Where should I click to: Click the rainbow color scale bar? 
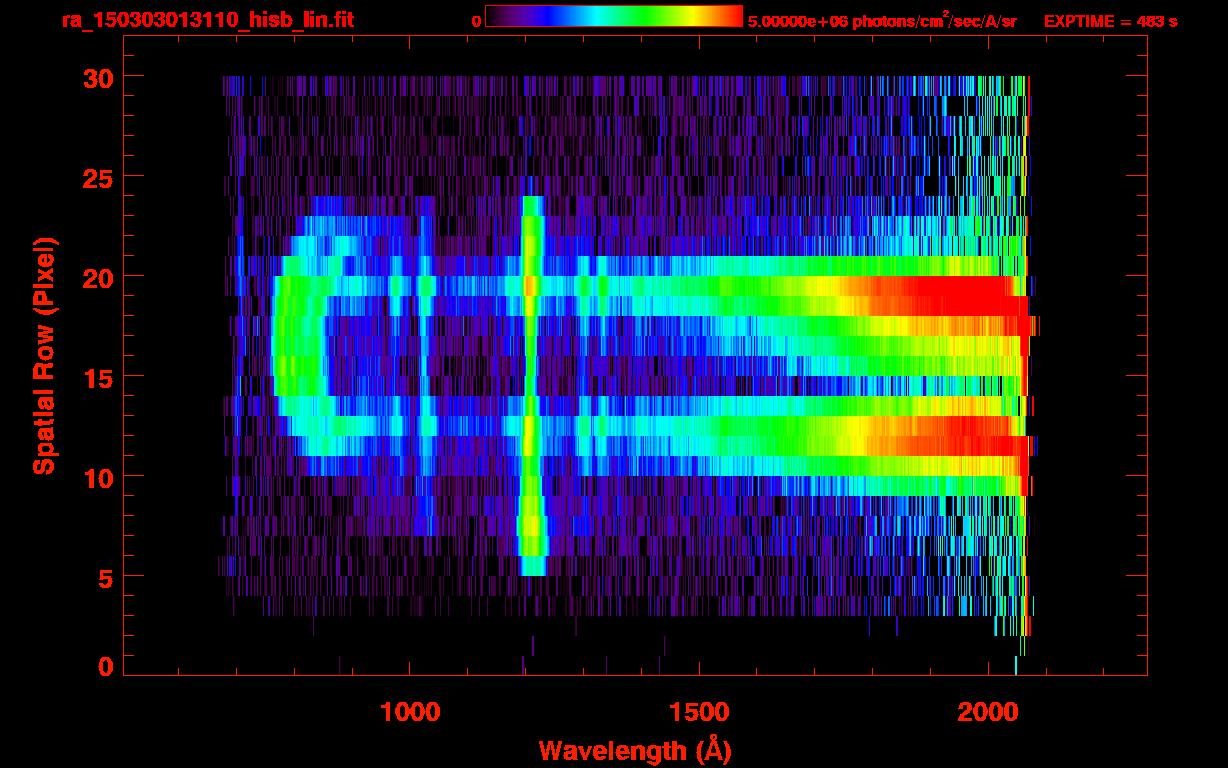point(614,17)
